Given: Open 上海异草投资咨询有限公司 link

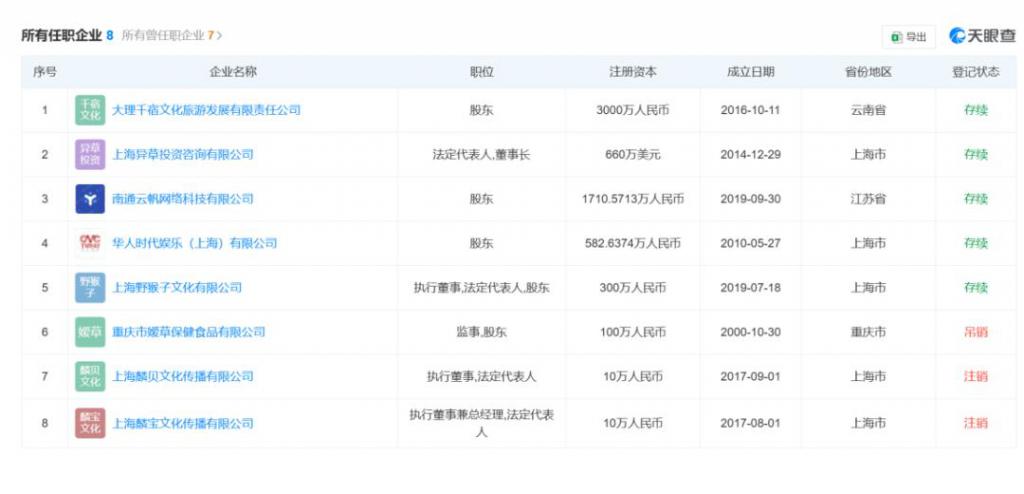Looking at the screenshot, I should 183,155.
